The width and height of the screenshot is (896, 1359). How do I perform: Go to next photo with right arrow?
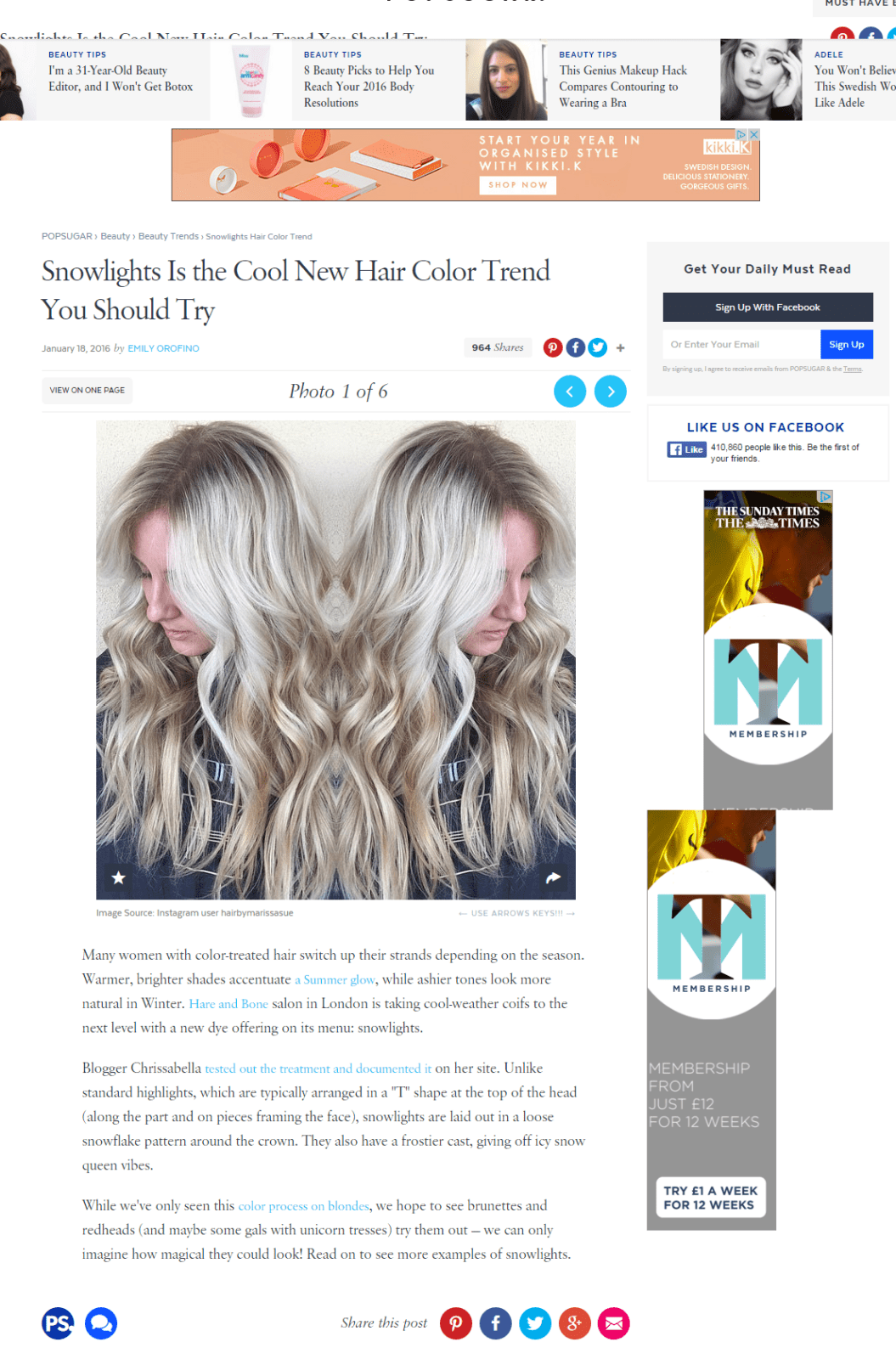(610, 392)
